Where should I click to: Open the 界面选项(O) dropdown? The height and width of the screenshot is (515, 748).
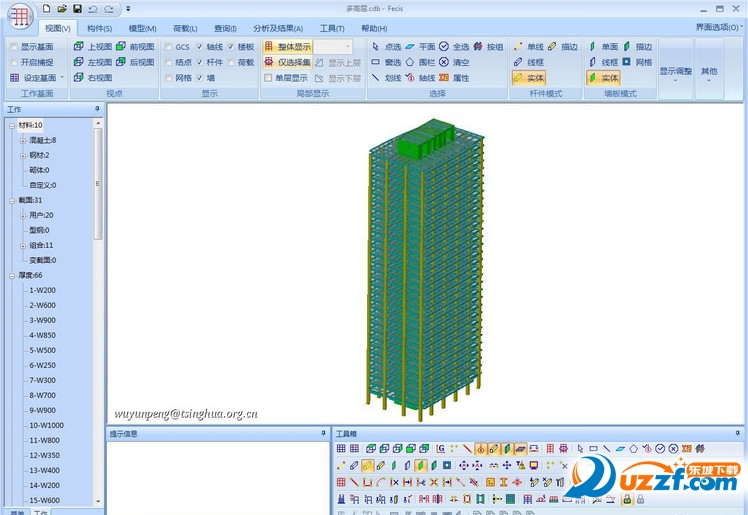pos(719,27)
